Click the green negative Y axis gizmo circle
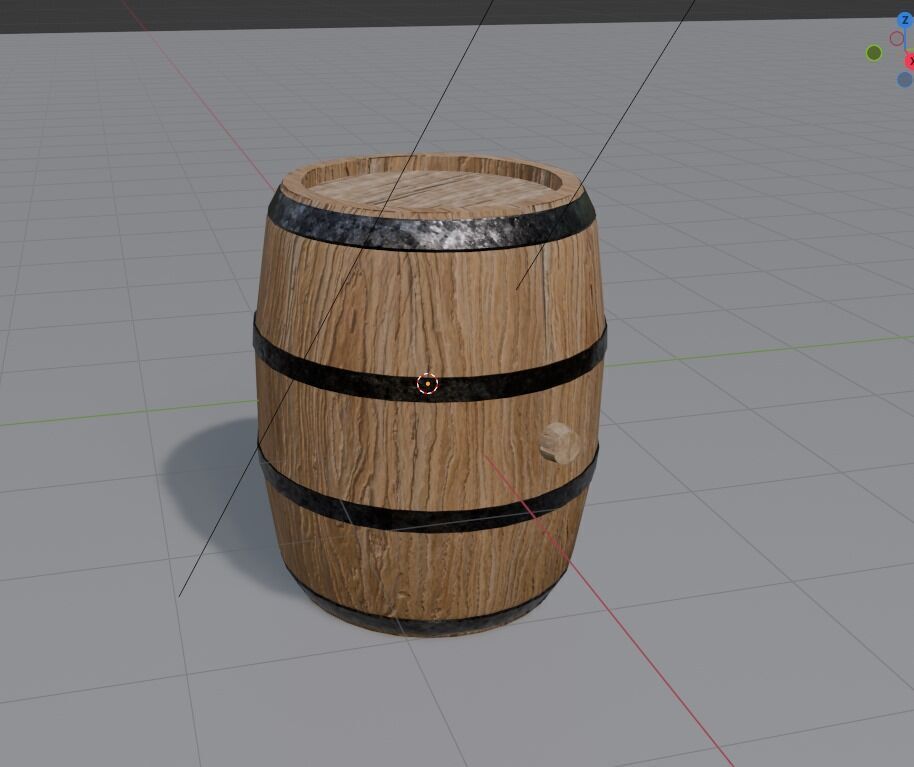Screen dimensions: 914x767 (x=874, y=54)
